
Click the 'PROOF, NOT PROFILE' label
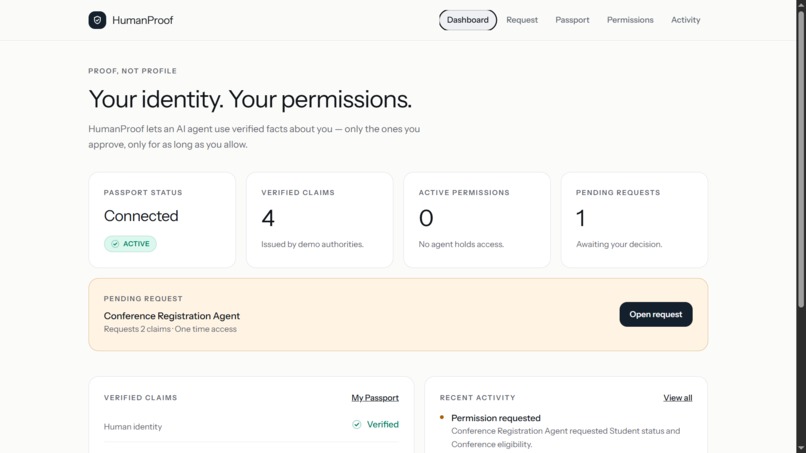133,71
